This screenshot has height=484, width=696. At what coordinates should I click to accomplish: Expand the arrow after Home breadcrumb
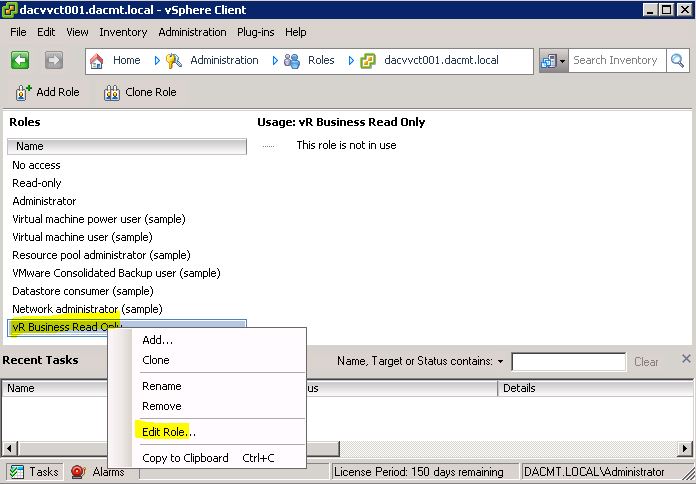coord(157,60)
